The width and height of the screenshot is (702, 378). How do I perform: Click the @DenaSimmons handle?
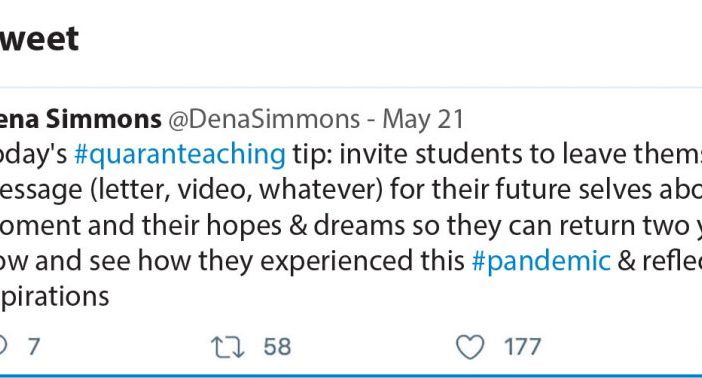264,119
